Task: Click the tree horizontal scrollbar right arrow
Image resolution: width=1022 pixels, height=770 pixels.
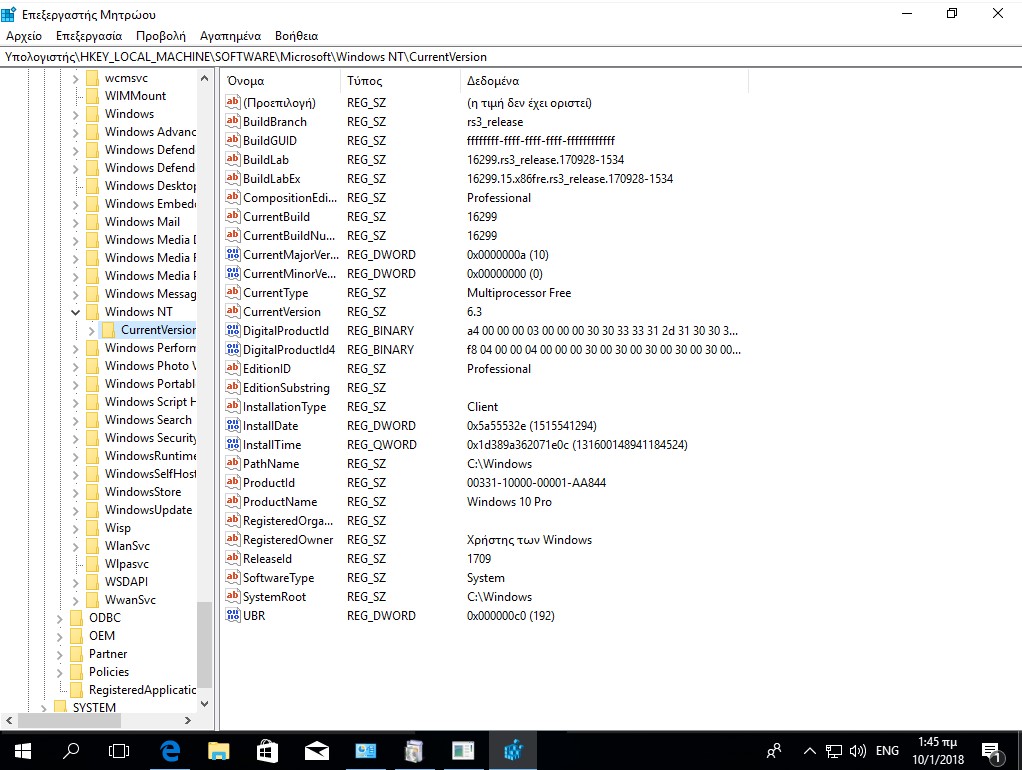Action: point(188,720)
